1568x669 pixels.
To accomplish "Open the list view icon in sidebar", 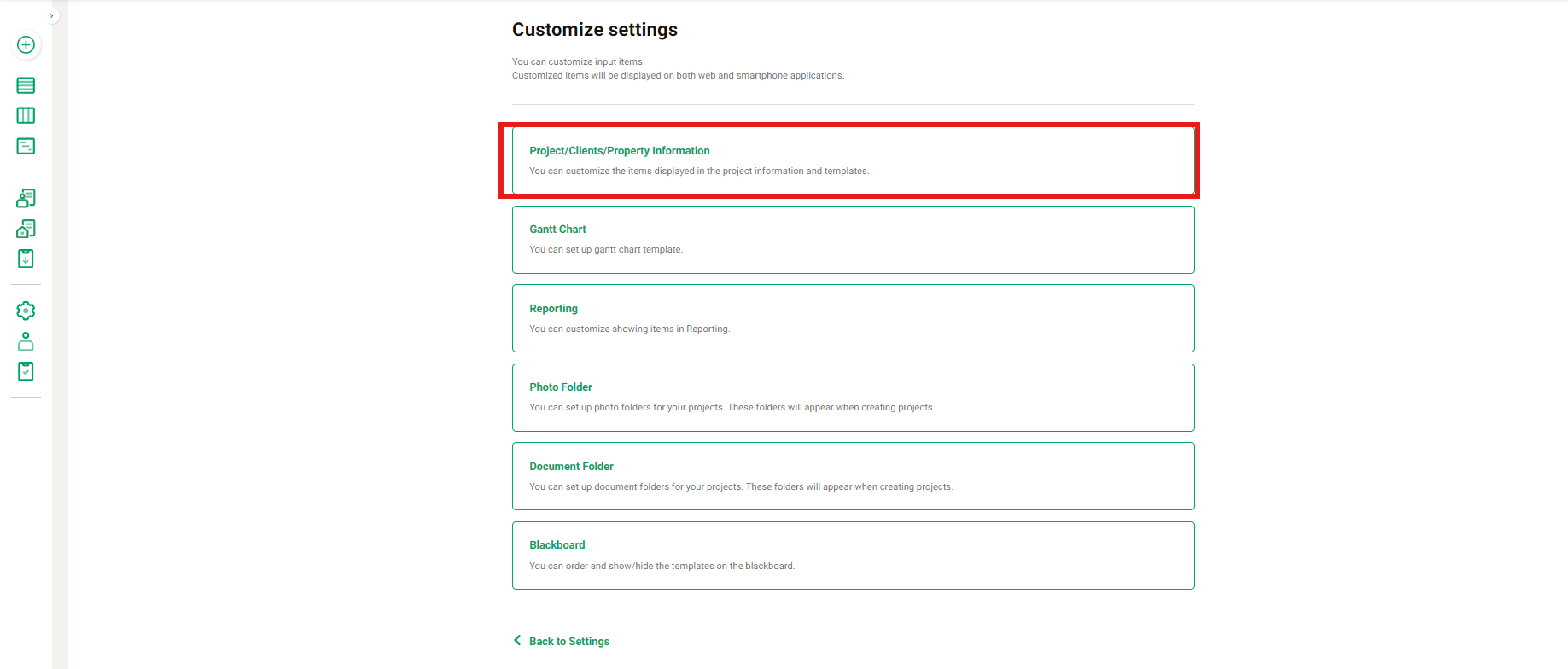I will coord(26,85).
